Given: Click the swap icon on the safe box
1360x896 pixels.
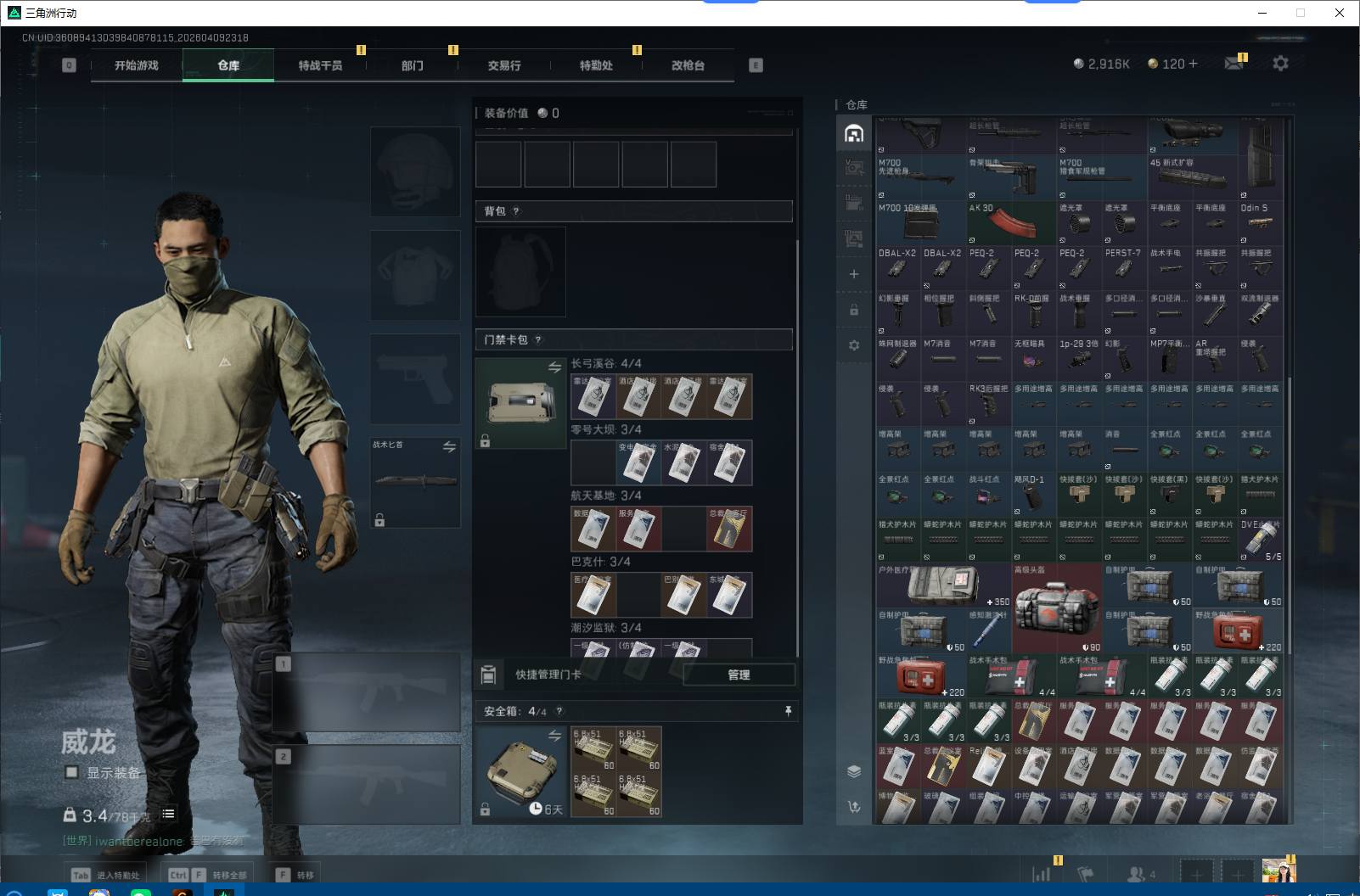Looking at the screenshot, I should [x=554, y=736].
